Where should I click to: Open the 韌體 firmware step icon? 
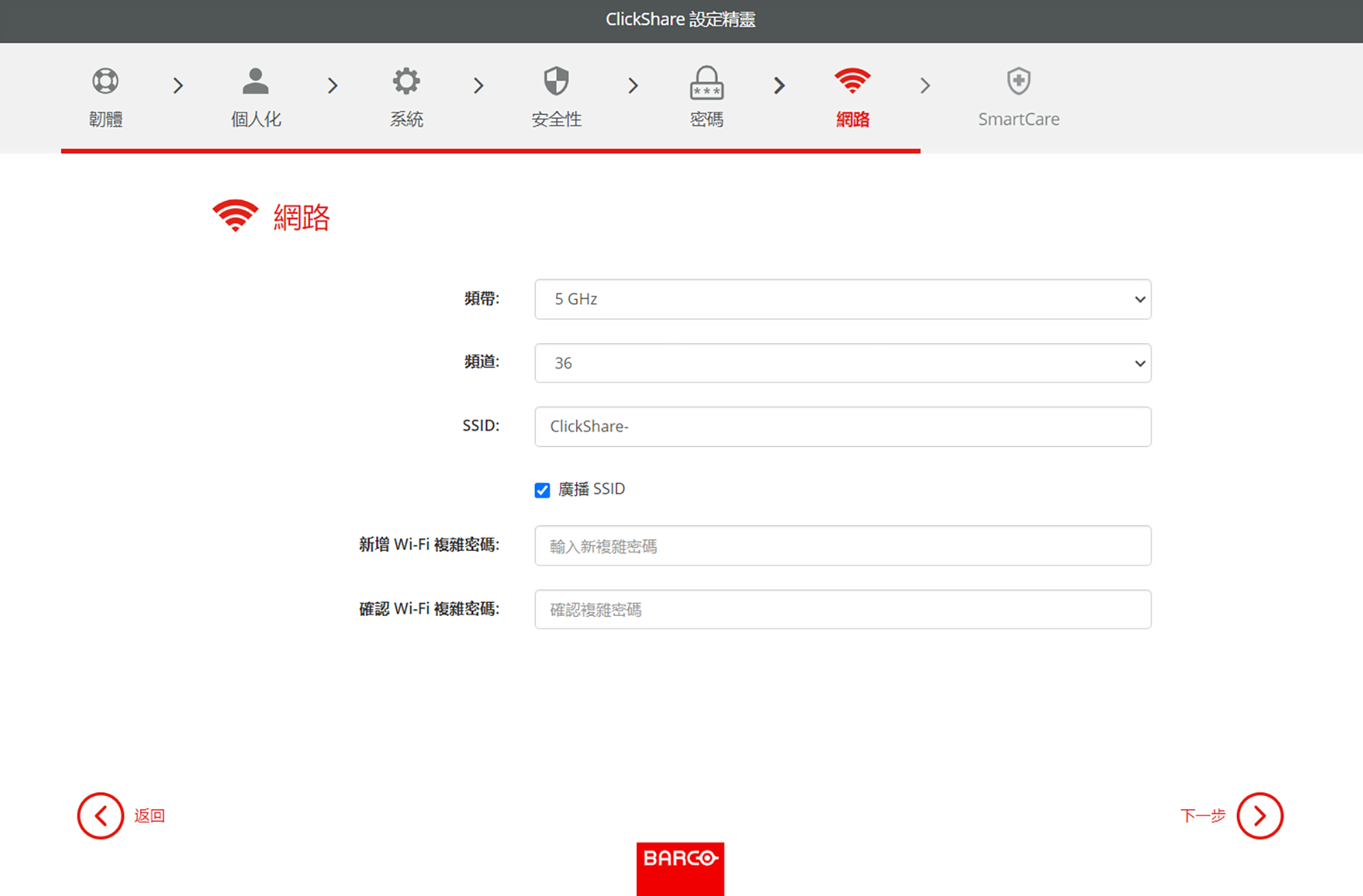pos(105,81)
